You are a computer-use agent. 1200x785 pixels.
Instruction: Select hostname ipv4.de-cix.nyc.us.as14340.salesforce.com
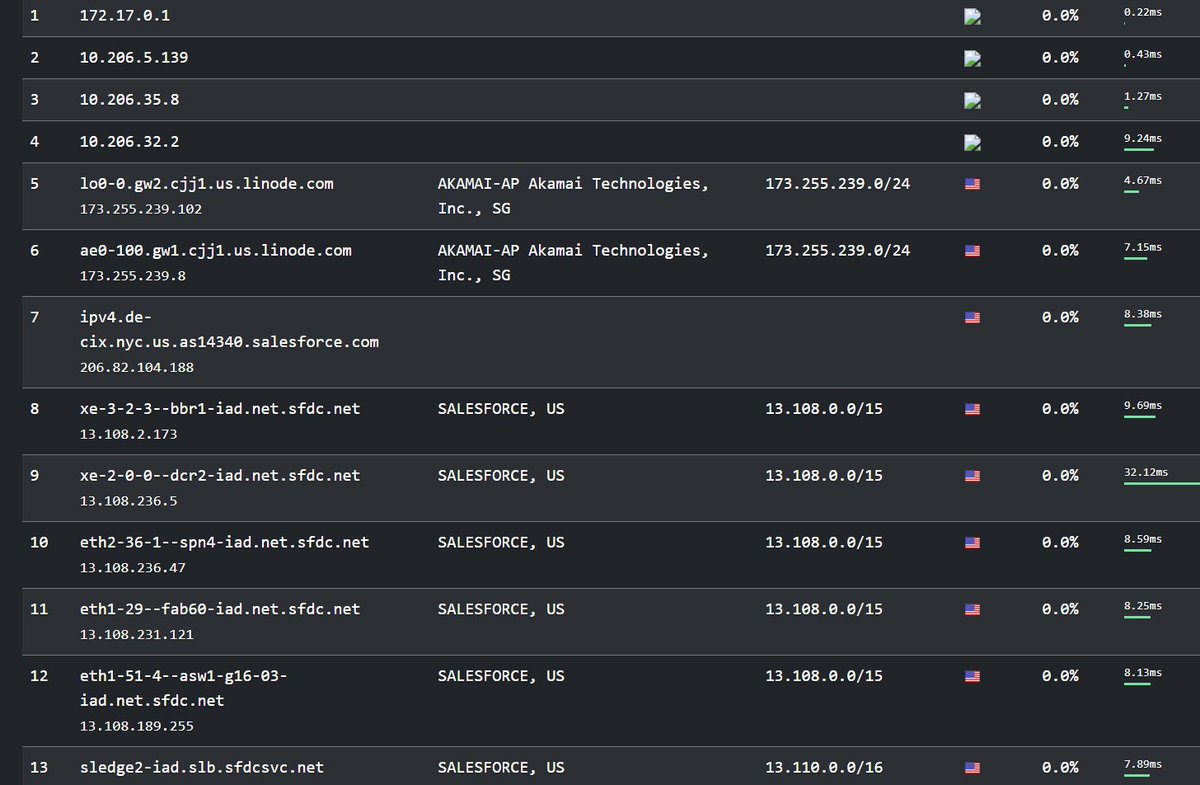(x=229, y=329)
